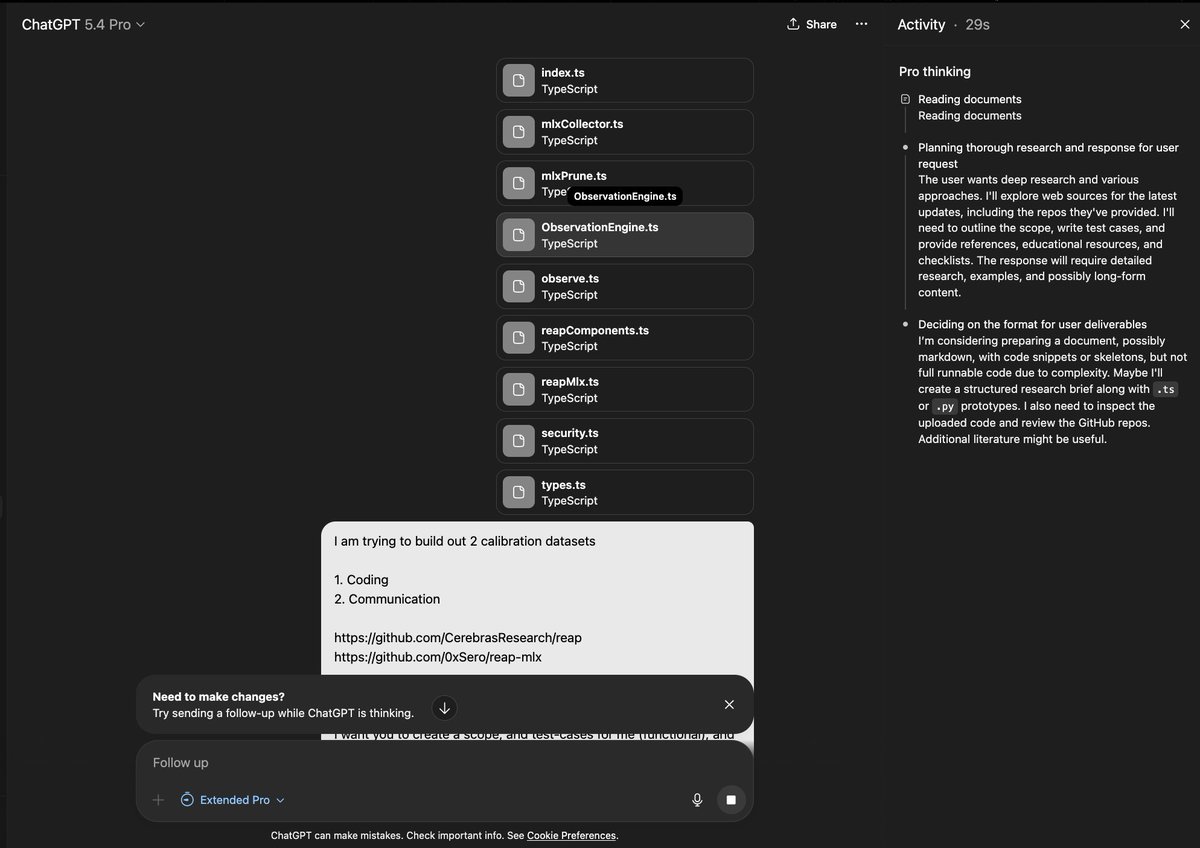Click the 'Need to make changes?' heading
This screenshot has width=1200, height=848.
coord(218,697)
